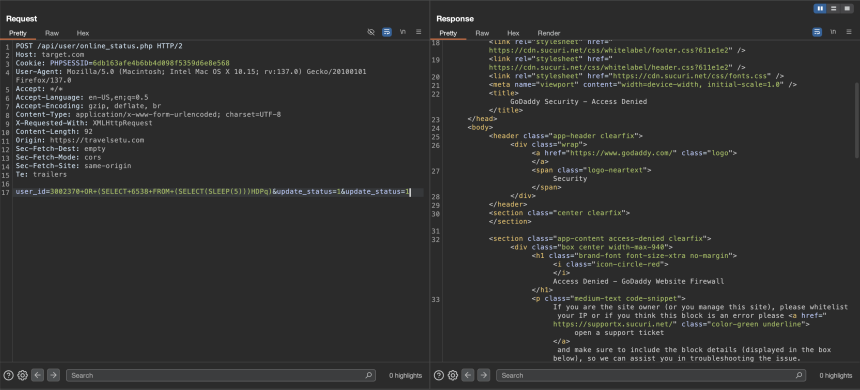Toggle hide non-printable characters in Request
The image size is (860, 390).
coord(371,32)
